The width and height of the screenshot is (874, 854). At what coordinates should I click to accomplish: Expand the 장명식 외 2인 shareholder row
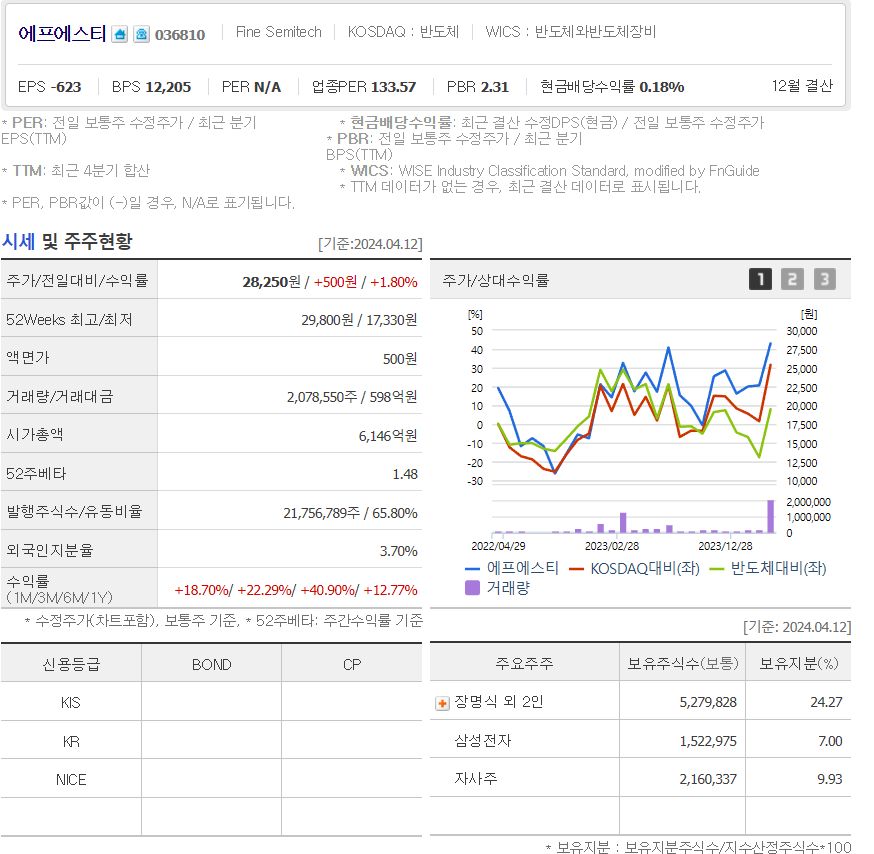442,703
